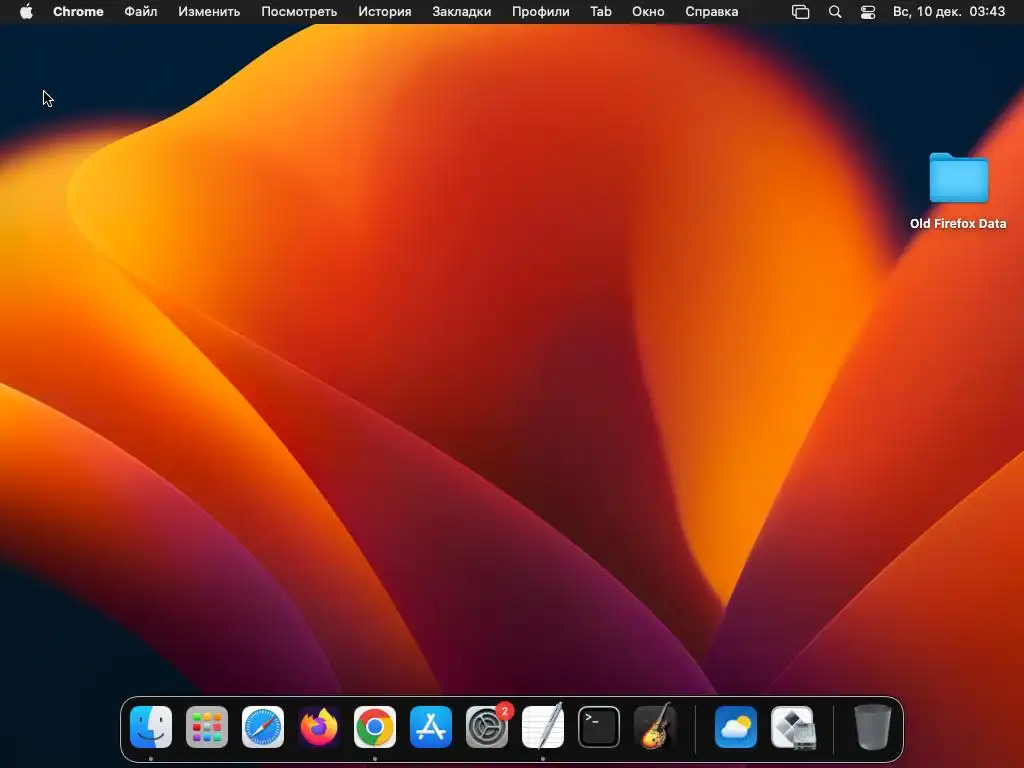Screen dimensions: 1024x768
Task: Open the Файл menu
Action: click(x=140, y=12)
